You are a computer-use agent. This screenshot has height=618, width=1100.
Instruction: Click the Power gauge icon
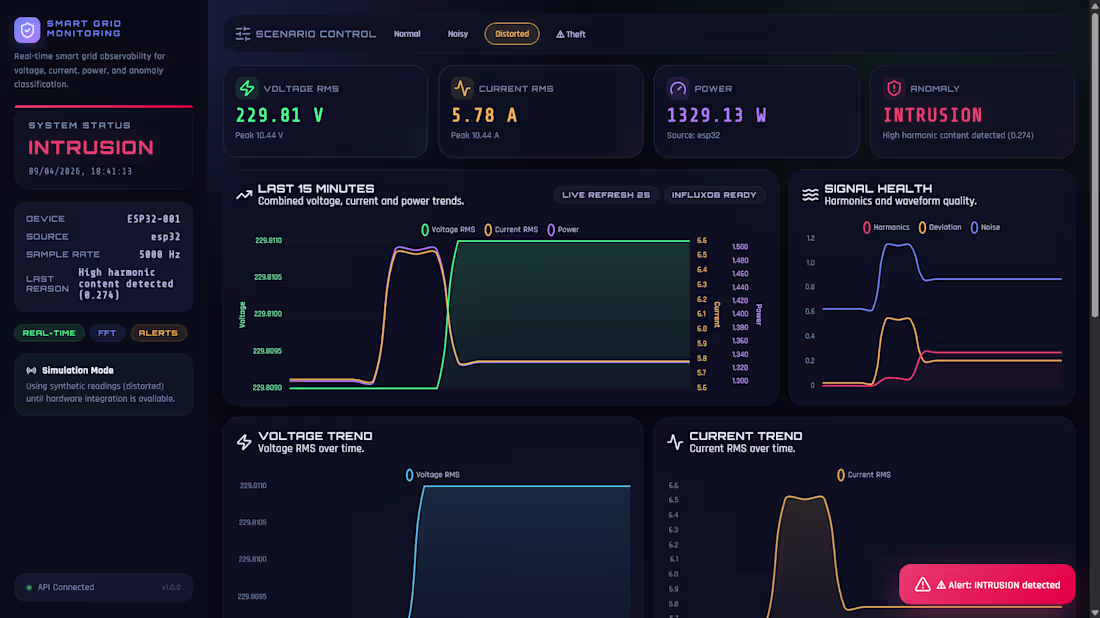point(678,88)
